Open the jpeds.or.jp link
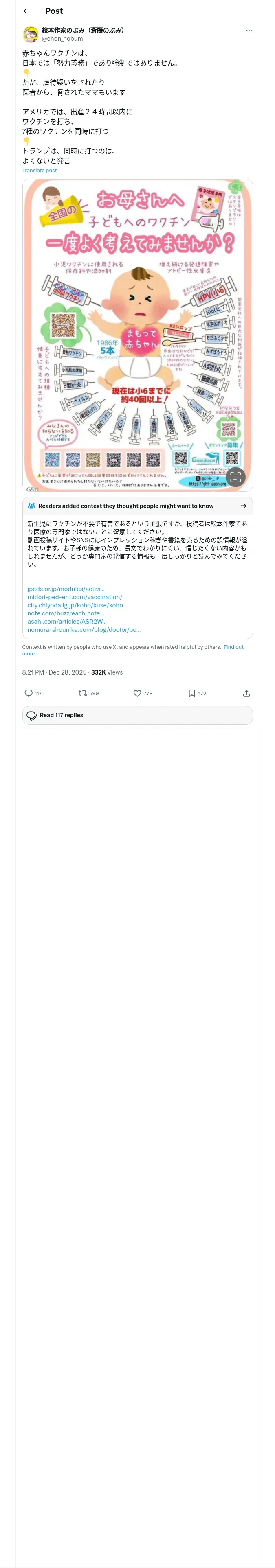The width and height of the screenshot is (275, 1568). pyautogui.click(x=66, y=589)
